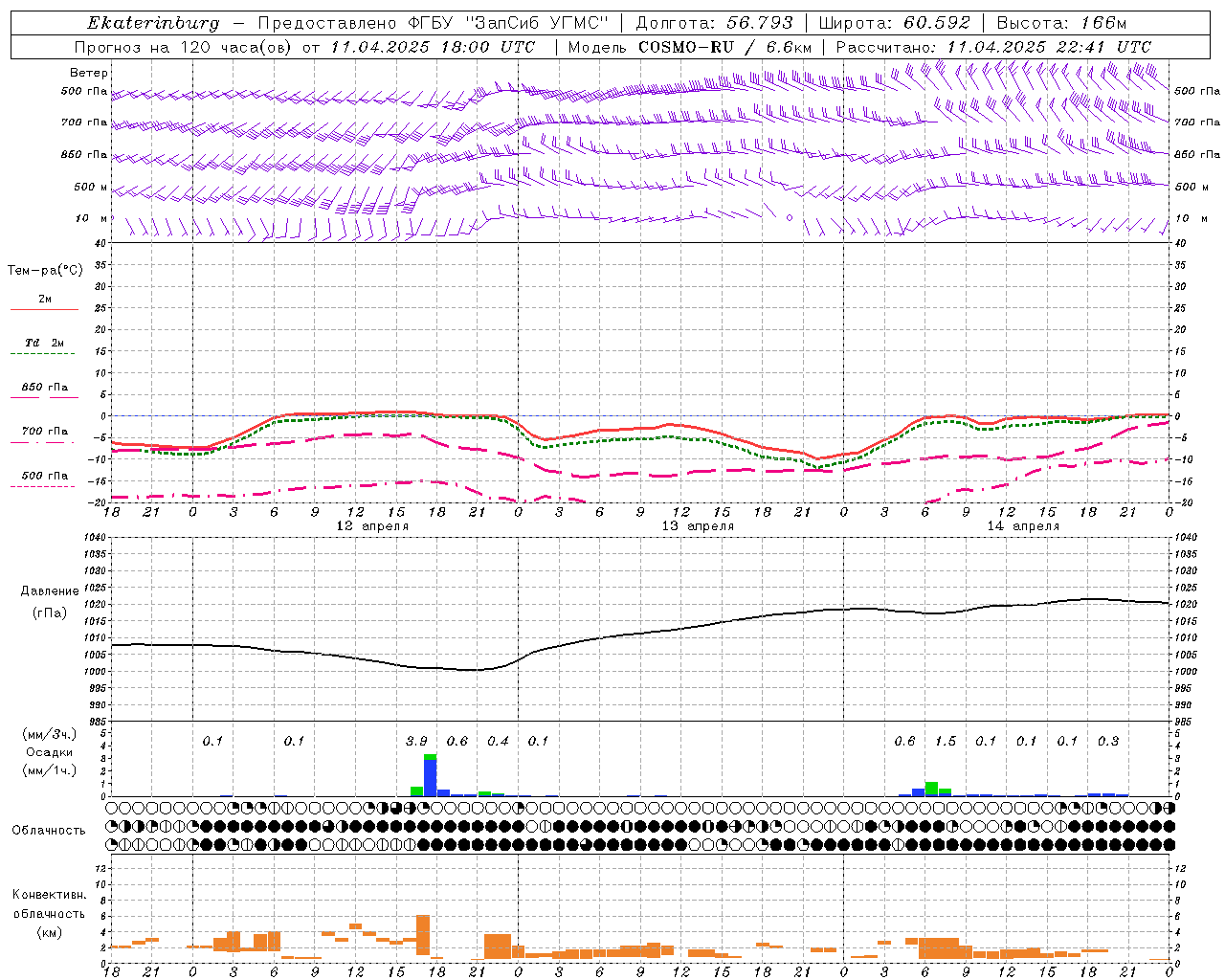Click the 3.9 precipitation value
Viewport: 1225px width, 980px height.
(x=416, y=742)
